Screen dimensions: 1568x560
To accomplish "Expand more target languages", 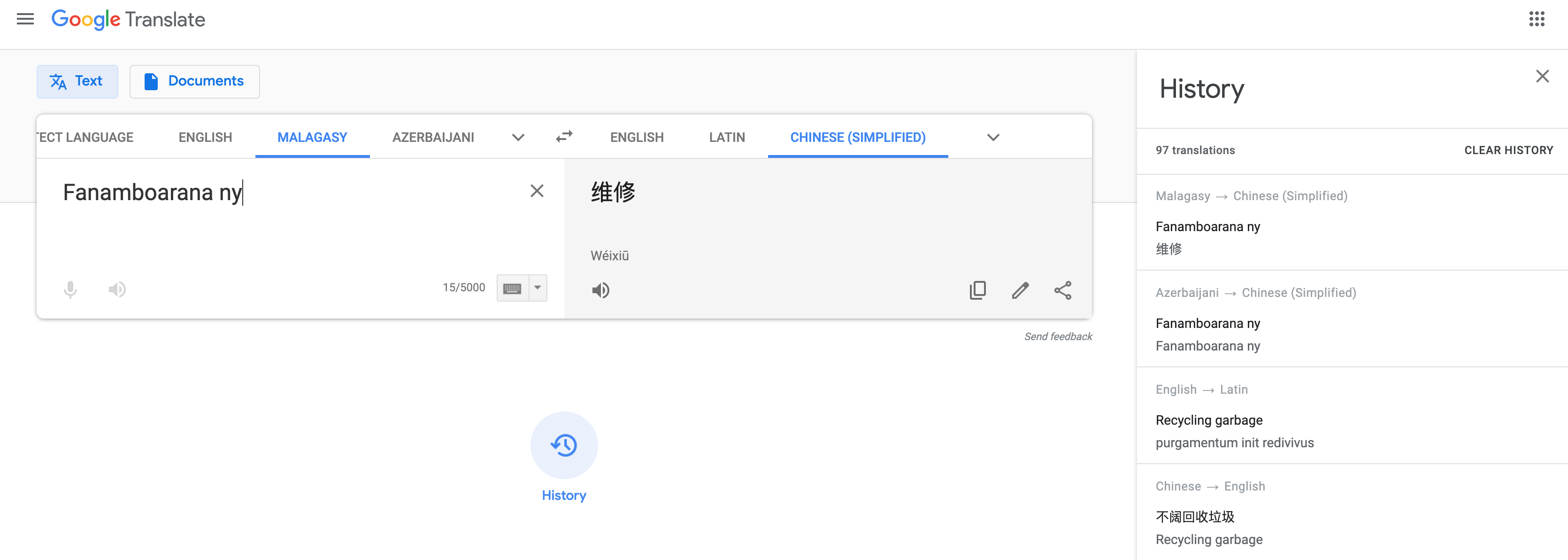I will [993, 137].
